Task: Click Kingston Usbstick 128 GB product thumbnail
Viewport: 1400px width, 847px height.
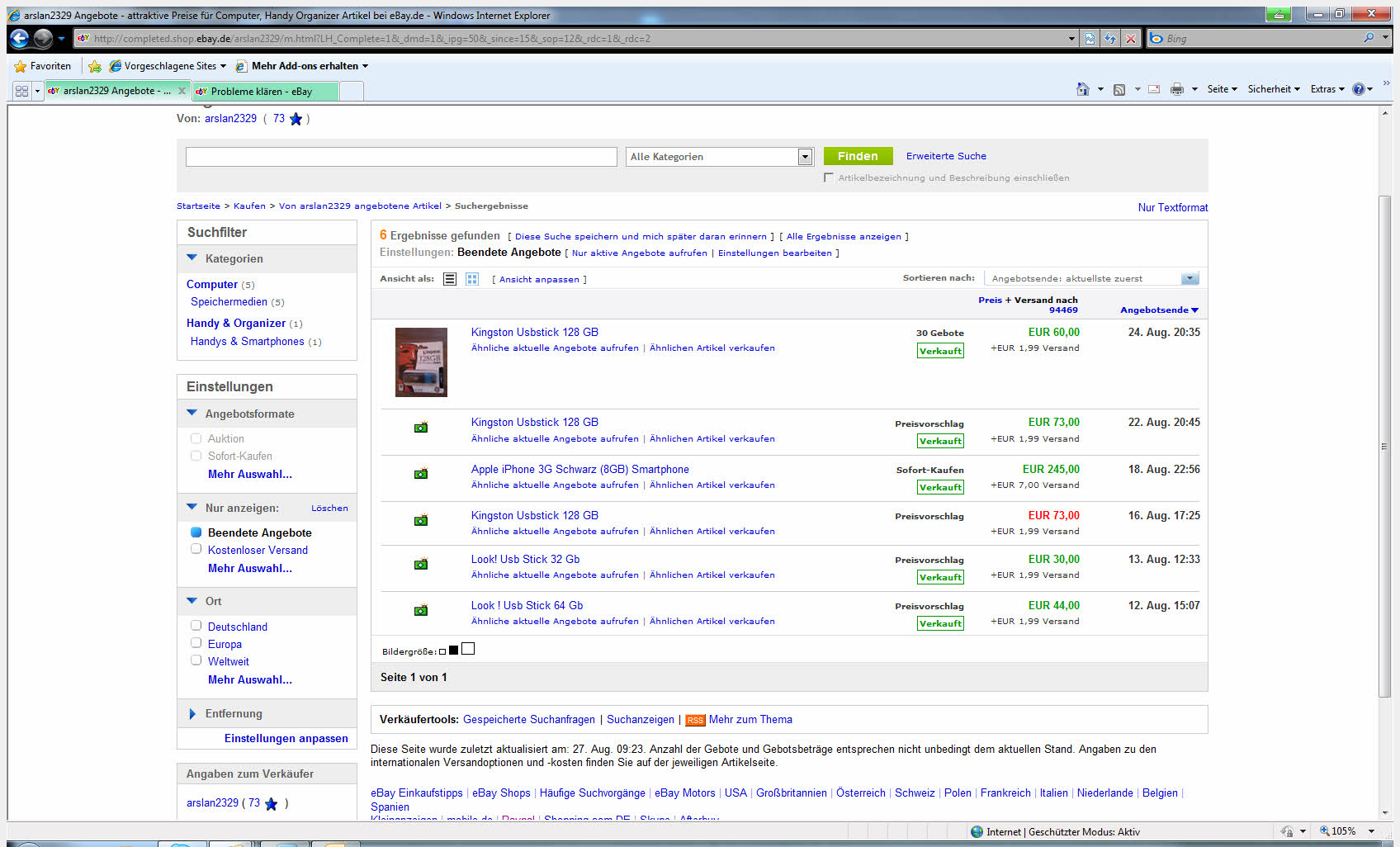Action: coord(421,362)
